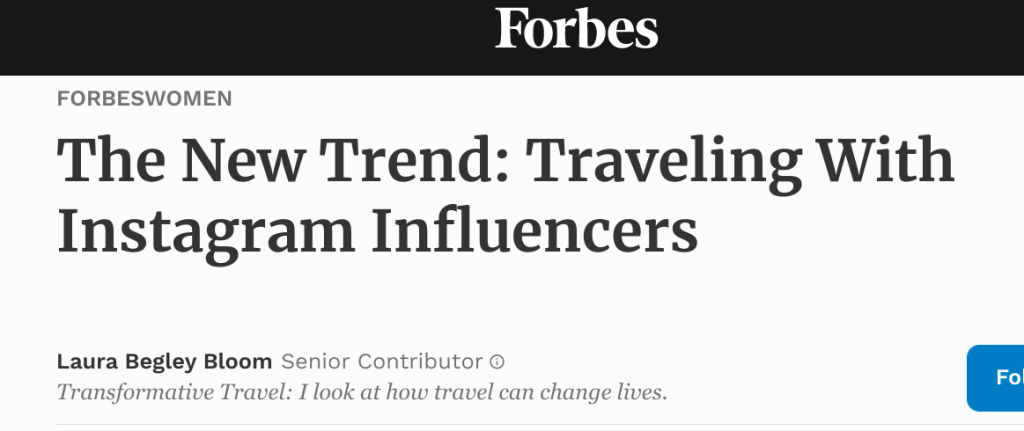This screenshot has height=431, width=1024.
Task: Click the "Senior Contributor" label
Action: click(x=383, y=361)
